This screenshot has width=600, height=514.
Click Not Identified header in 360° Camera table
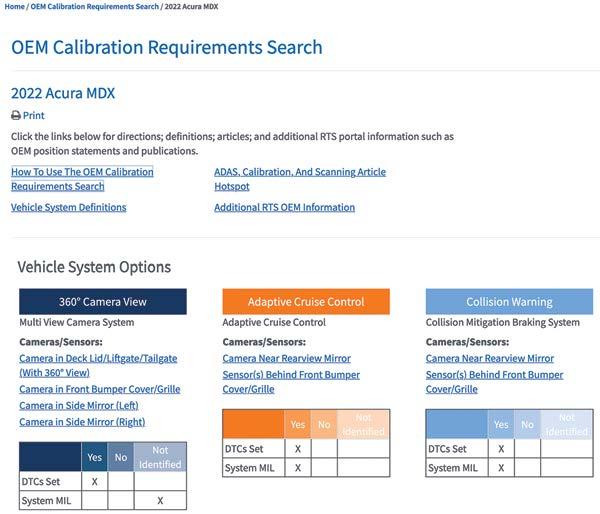[160, 457]
